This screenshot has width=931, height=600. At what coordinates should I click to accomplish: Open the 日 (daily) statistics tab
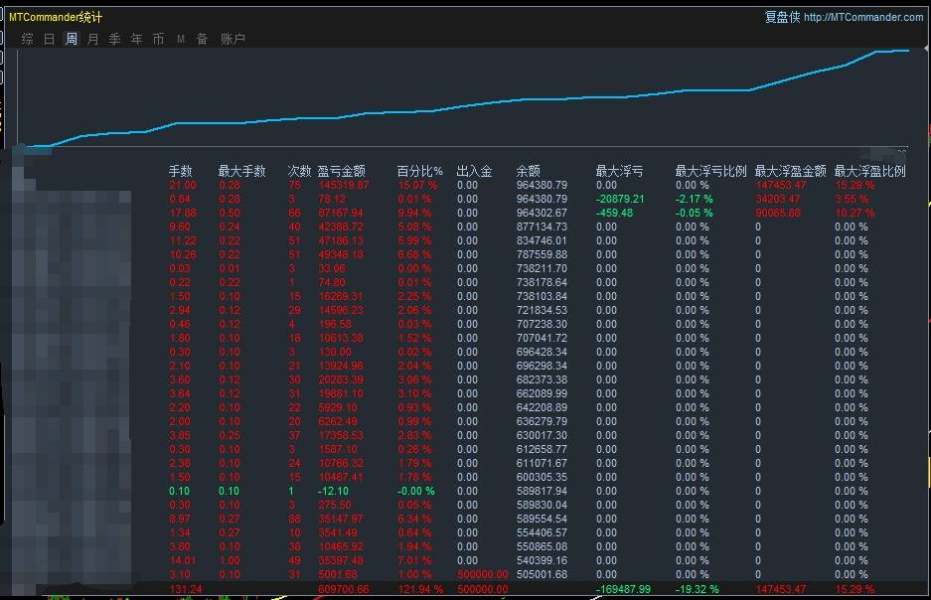pyautogui.click(x=49, y=39)
